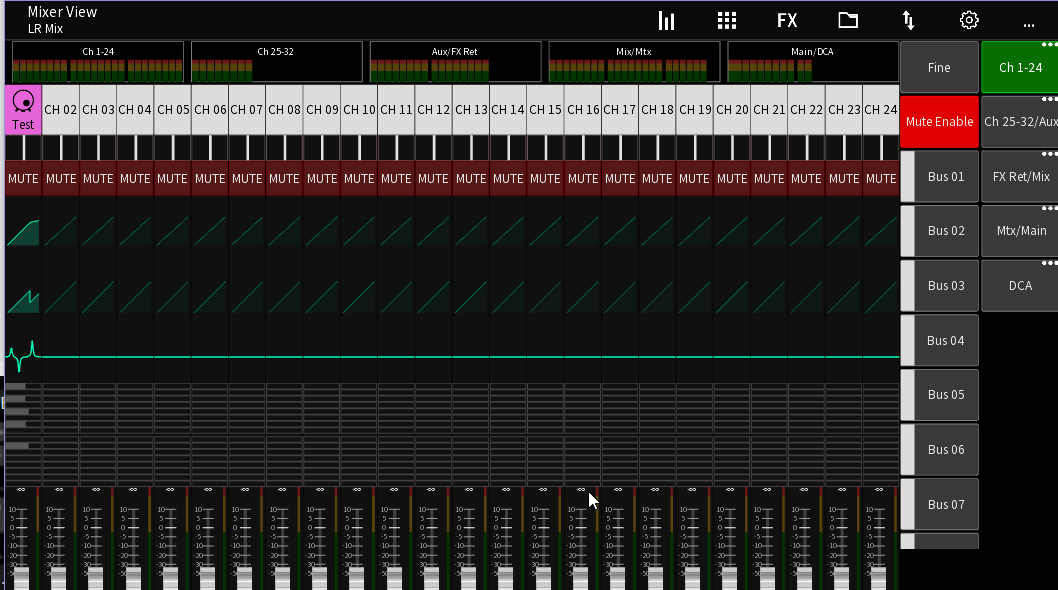
Task: Switch to Mtx/Main layer
Action: [1020, 230]
